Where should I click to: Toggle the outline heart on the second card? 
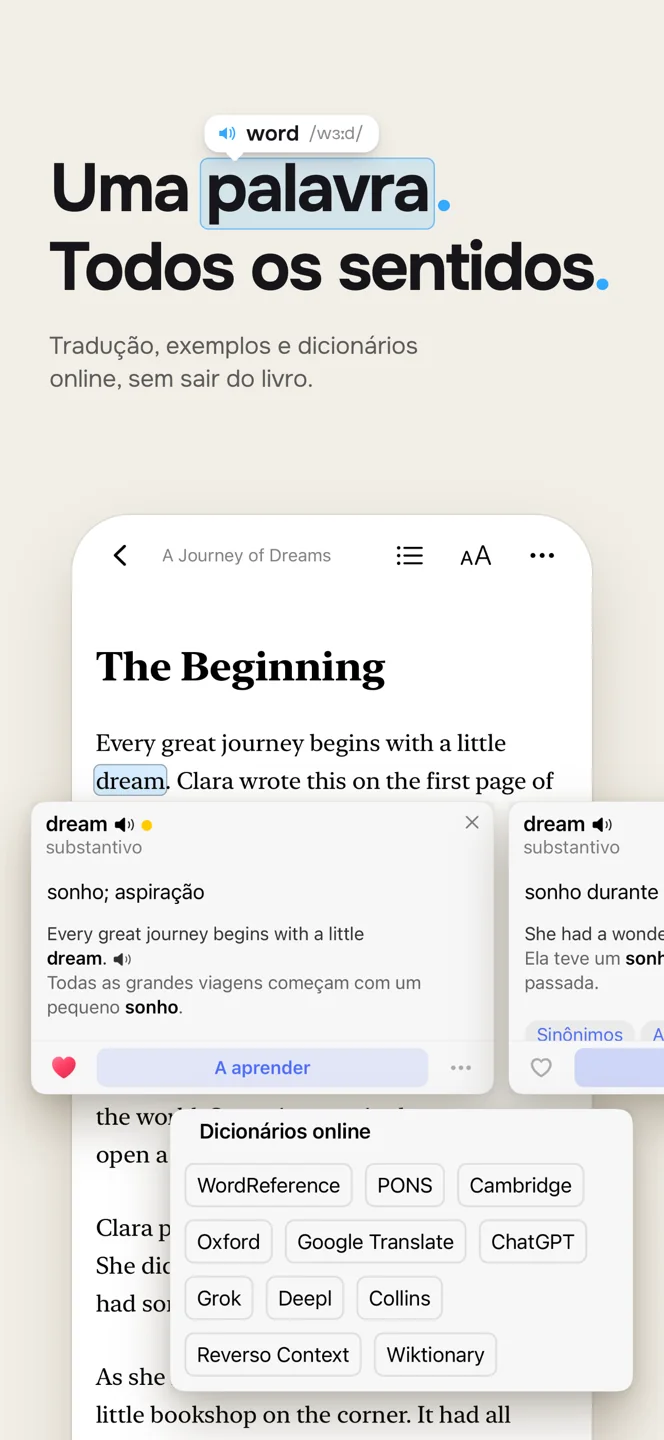pos(541,1068)
